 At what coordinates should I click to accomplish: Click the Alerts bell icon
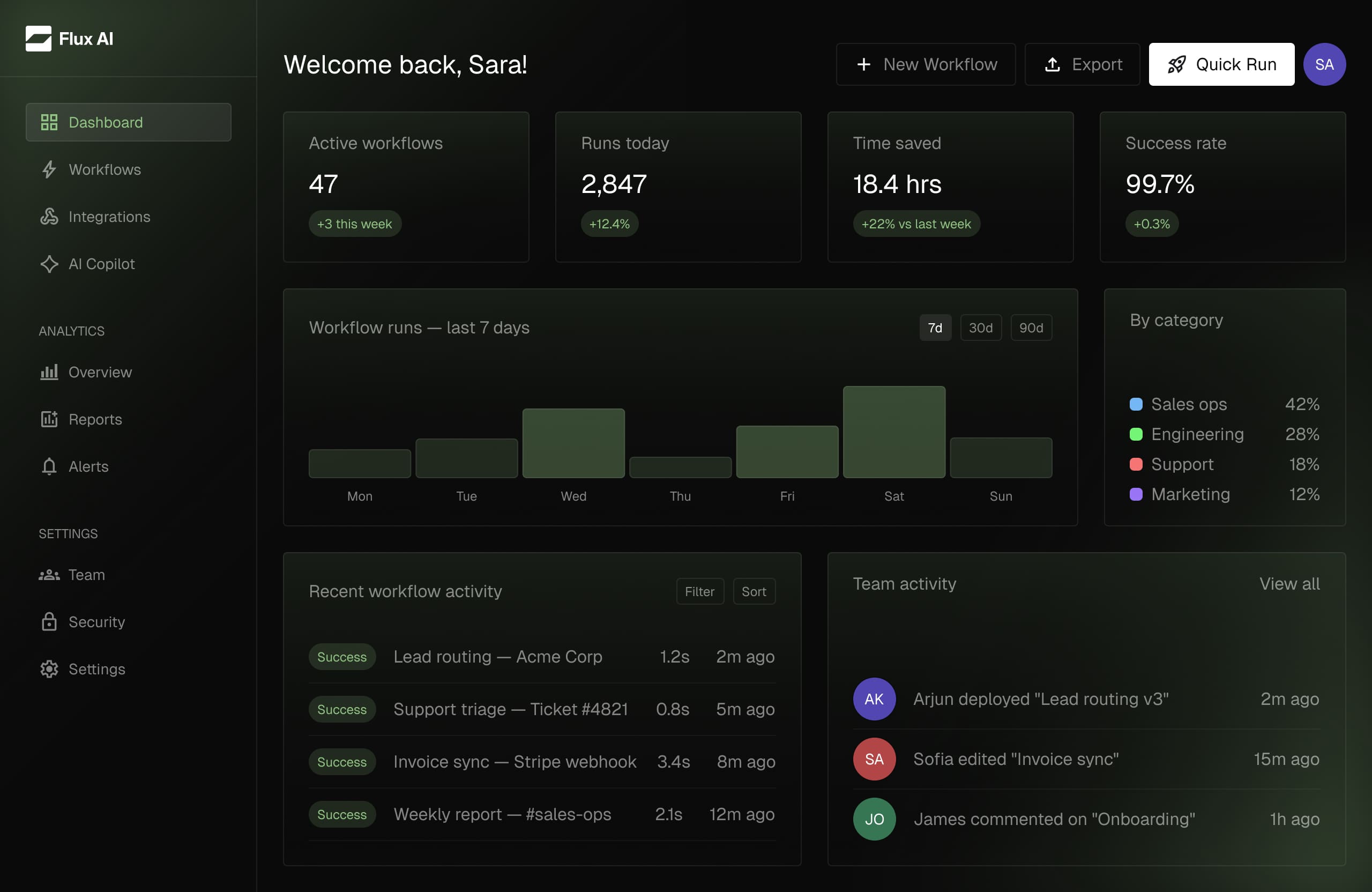coord(49,466)
